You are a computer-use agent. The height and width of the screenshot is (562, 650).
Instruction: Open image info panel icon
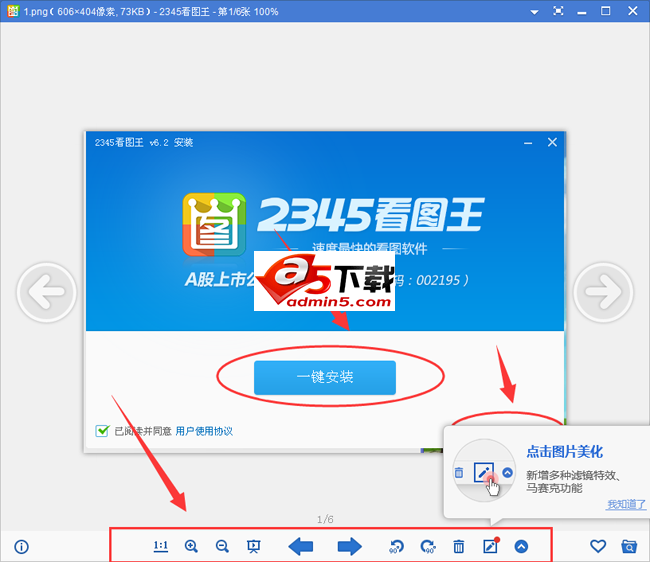coord(22,547)
